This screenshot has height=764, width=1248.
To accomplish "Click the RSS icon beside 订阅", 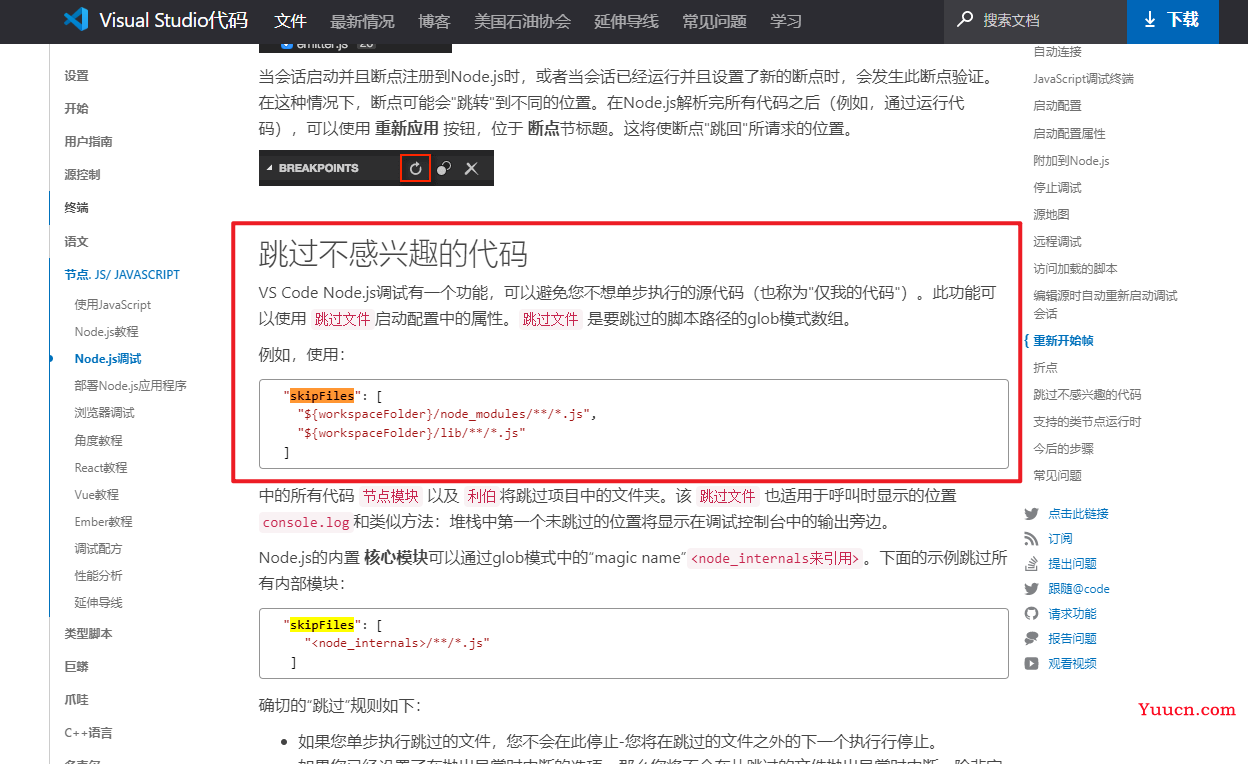I will click(1031, 538).
